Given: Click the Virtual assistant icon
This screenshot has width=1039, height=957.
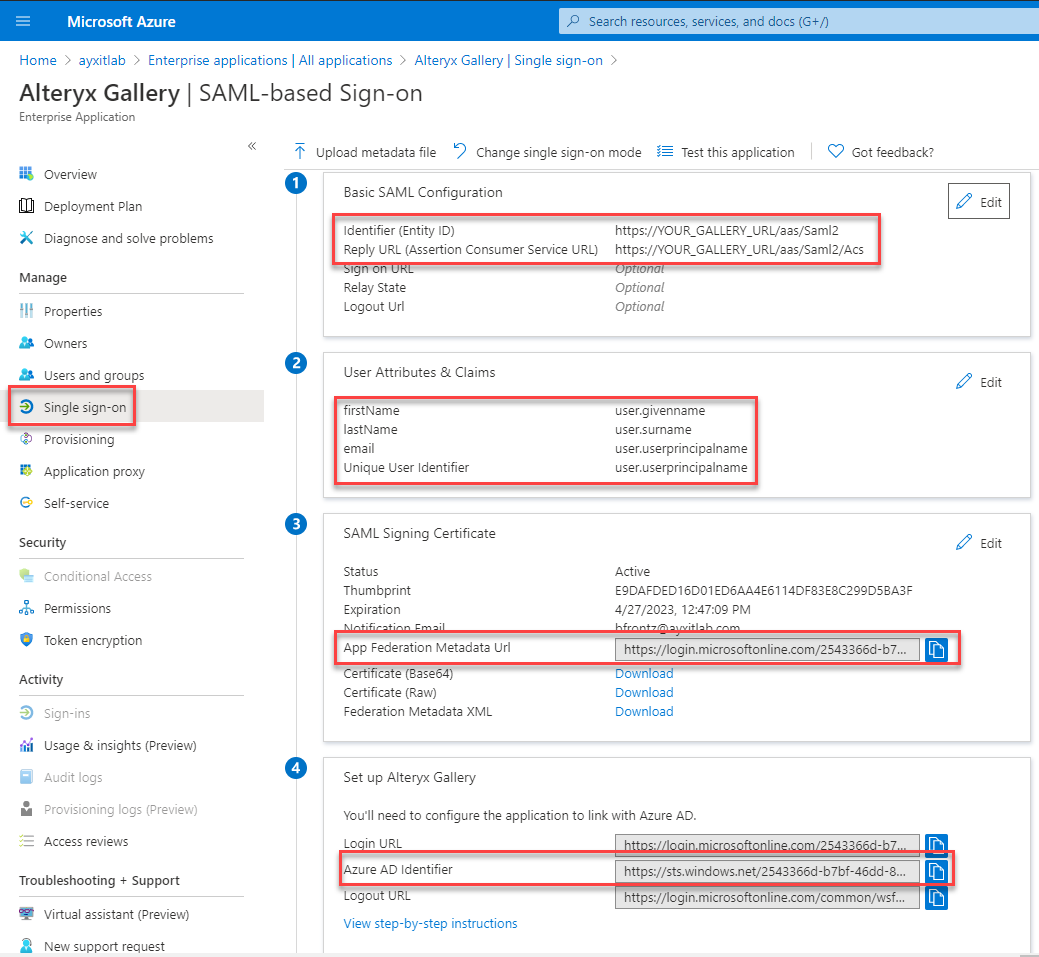Looking at the screenshot, I should pos(27,914).
